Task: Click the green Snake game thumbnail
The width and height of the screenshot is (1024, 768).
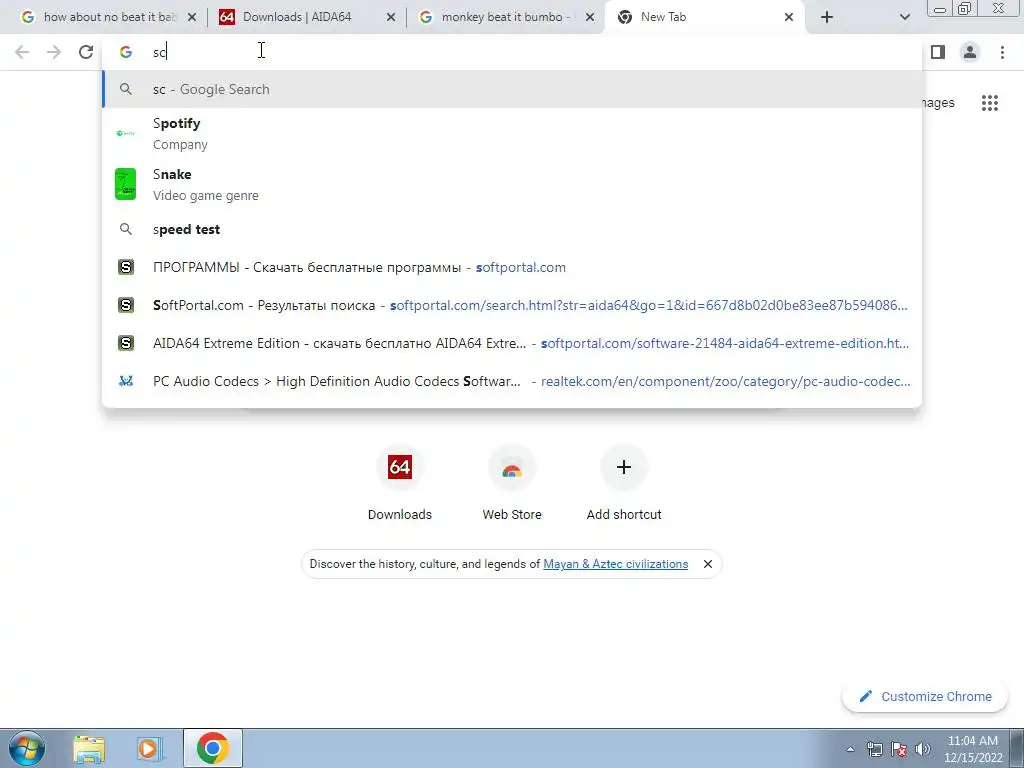Action: coord(125,184)
